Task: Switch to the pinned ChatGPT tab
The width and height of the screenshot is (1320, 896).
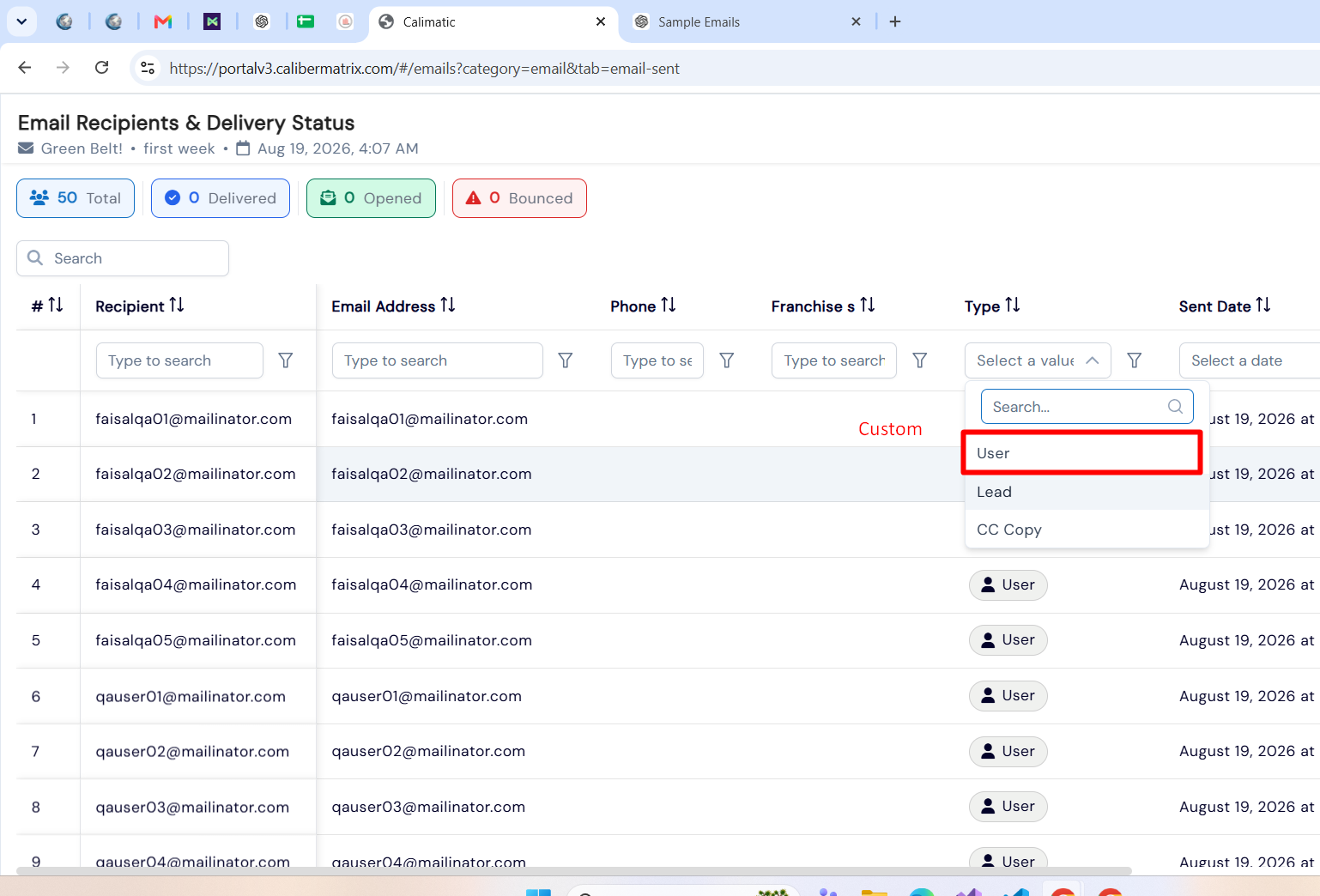Action: pyautogui.click(x=262, y=21)
